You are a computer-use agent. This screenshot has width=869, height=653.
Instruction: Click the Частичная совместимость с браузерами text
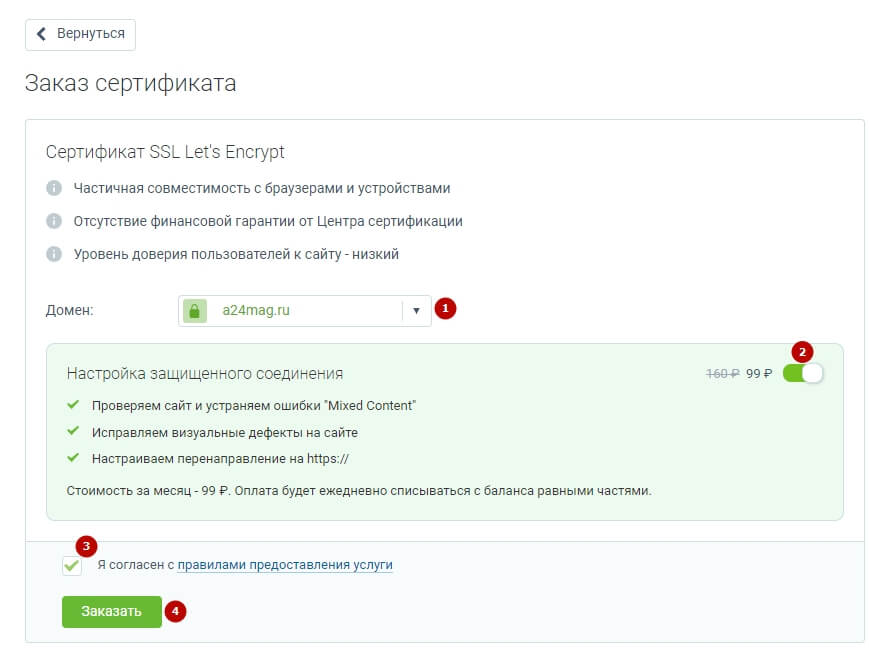pos(262,188)
